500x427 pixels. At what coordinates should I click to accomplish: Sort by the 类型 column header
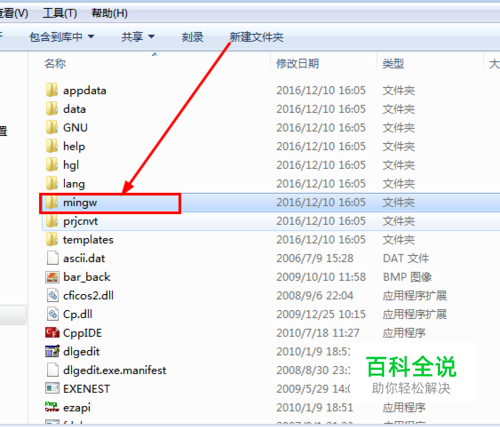click(x=393, y=63)
